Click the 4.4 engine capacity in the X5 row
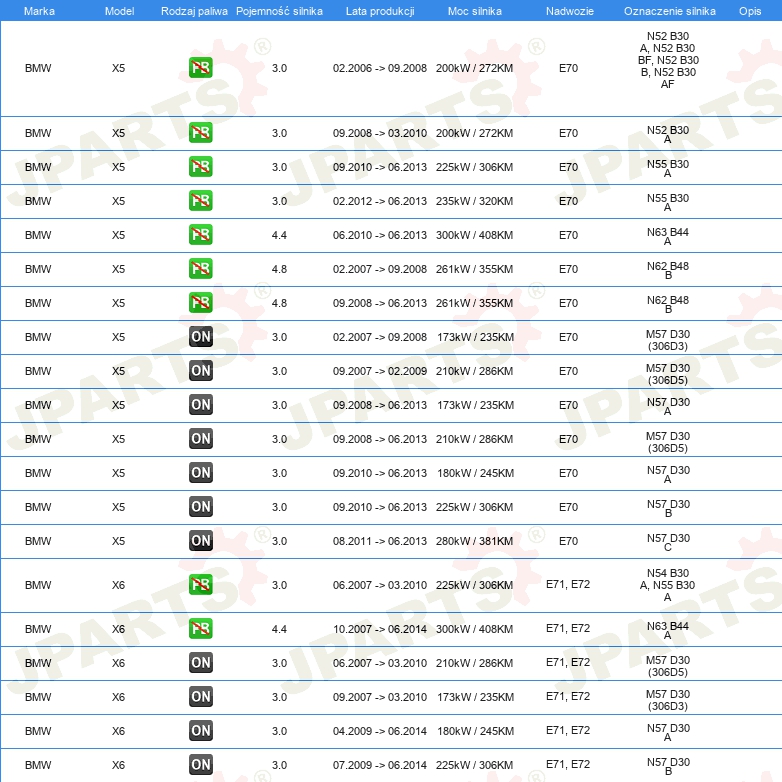Image resolution: width=782 pixels, height=782 pixels. 279,235
